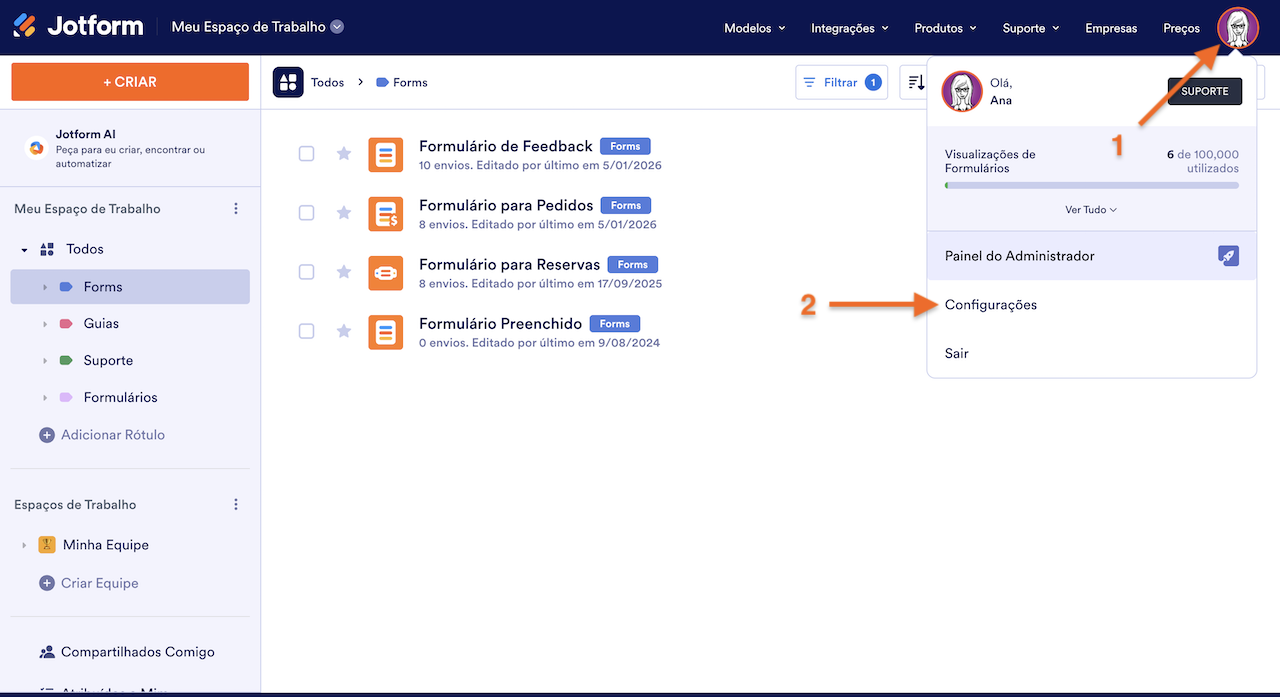
Task: Click the plus icon for Adicionar Rótulo
Action: (46, 435)
